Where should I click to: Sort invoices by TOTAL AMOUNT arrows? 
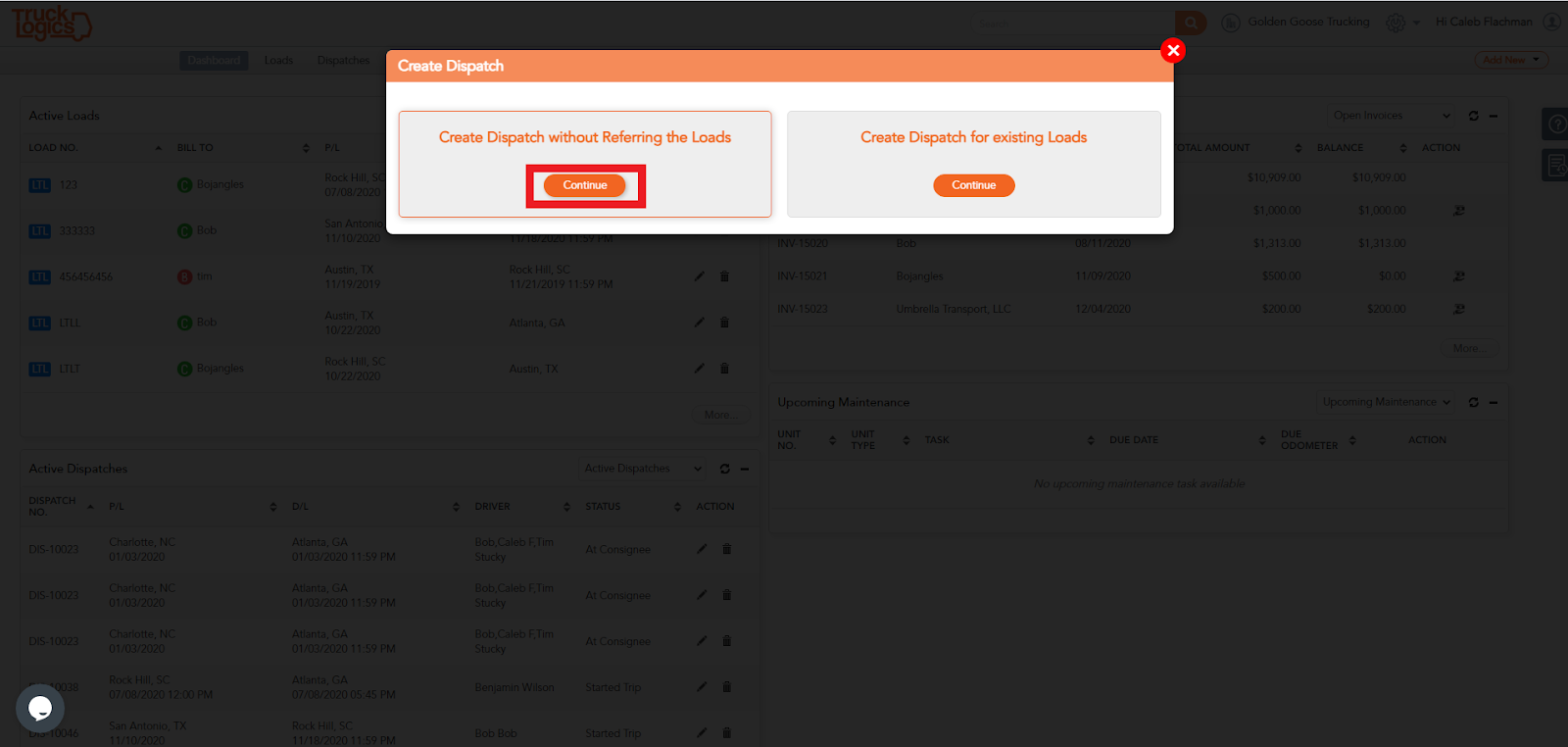[1298, 148]
